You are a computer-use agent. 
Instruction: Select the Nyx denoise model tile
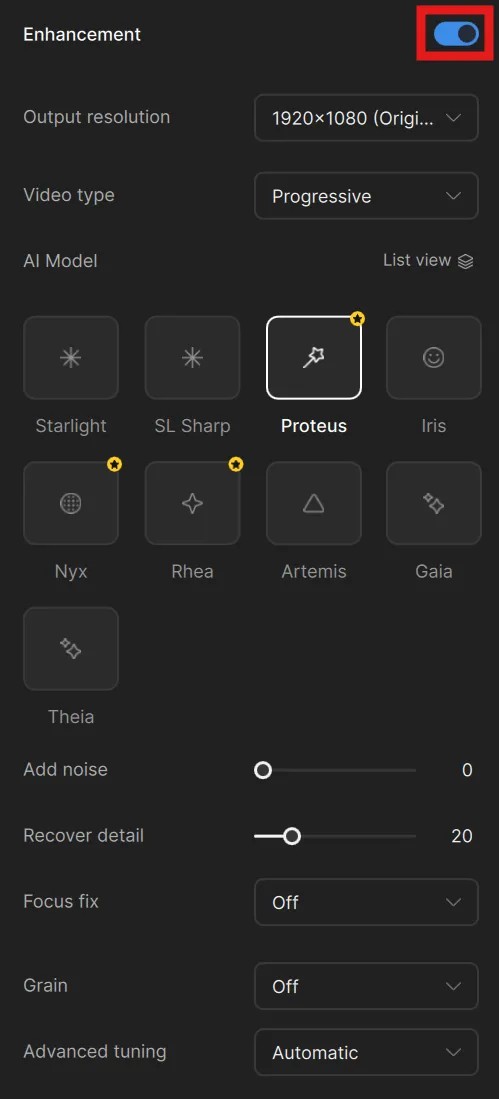tap(71, 503)
